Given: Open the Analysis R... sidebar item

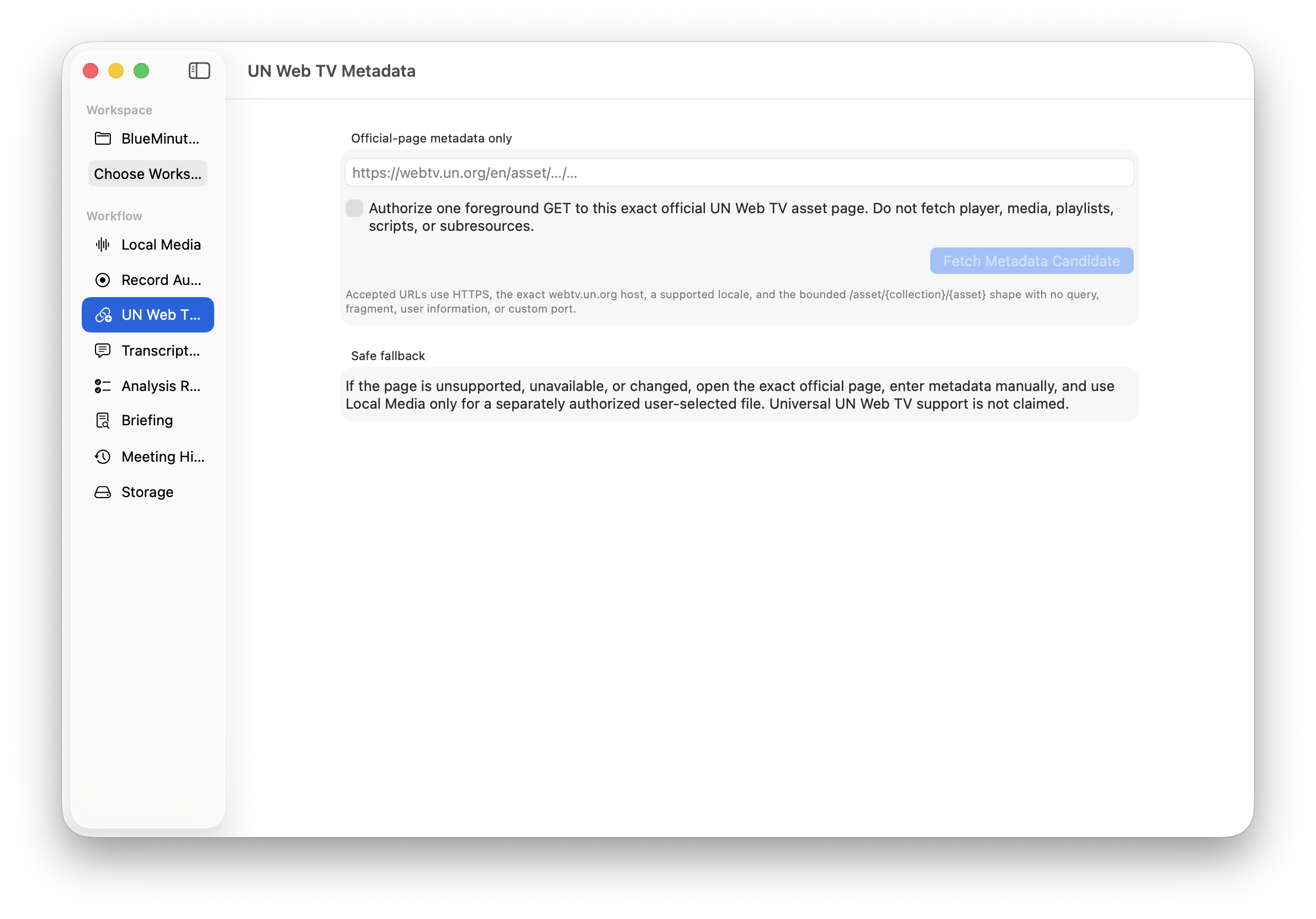Looking at the screenshot, I should click(x=148, y=386).
